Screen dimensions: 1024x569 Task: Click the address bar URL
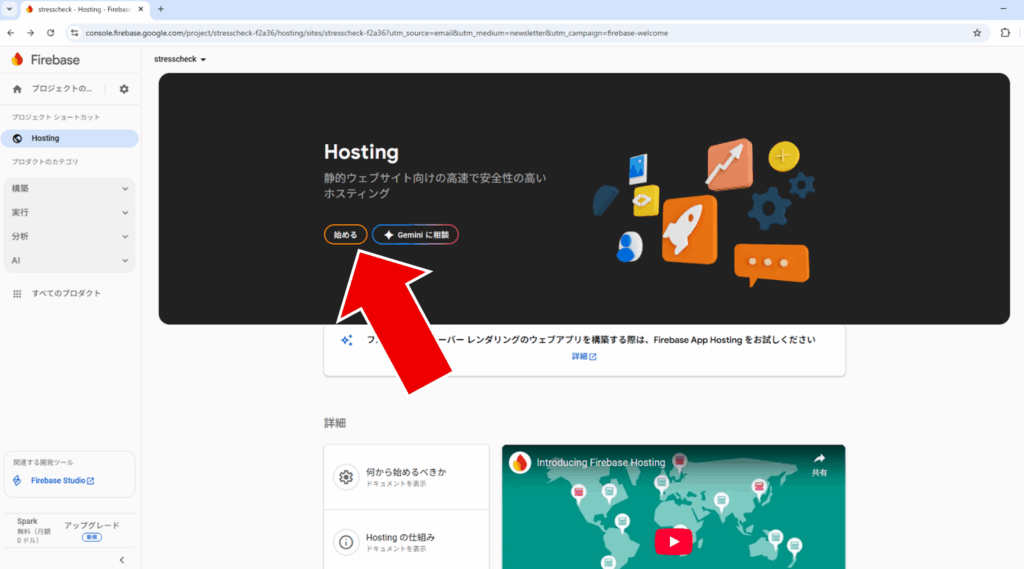point(377,33)
